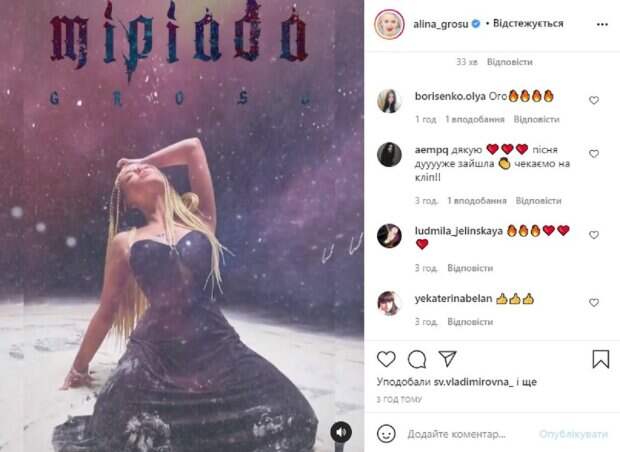Save post with the bookmark icon

pos(600,359)
